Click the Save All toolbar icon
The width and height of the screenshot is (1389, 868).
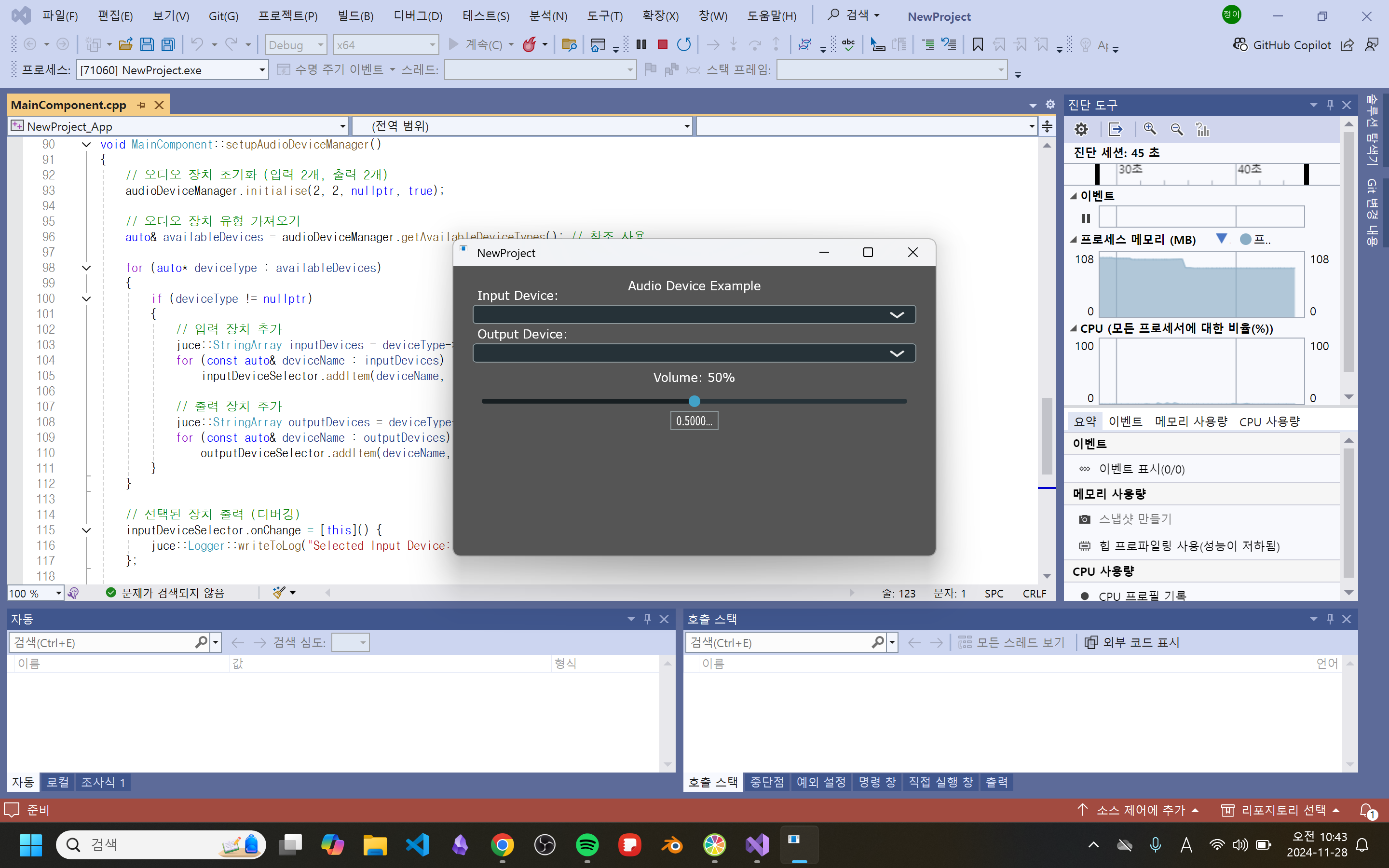[x=168, y=44]
